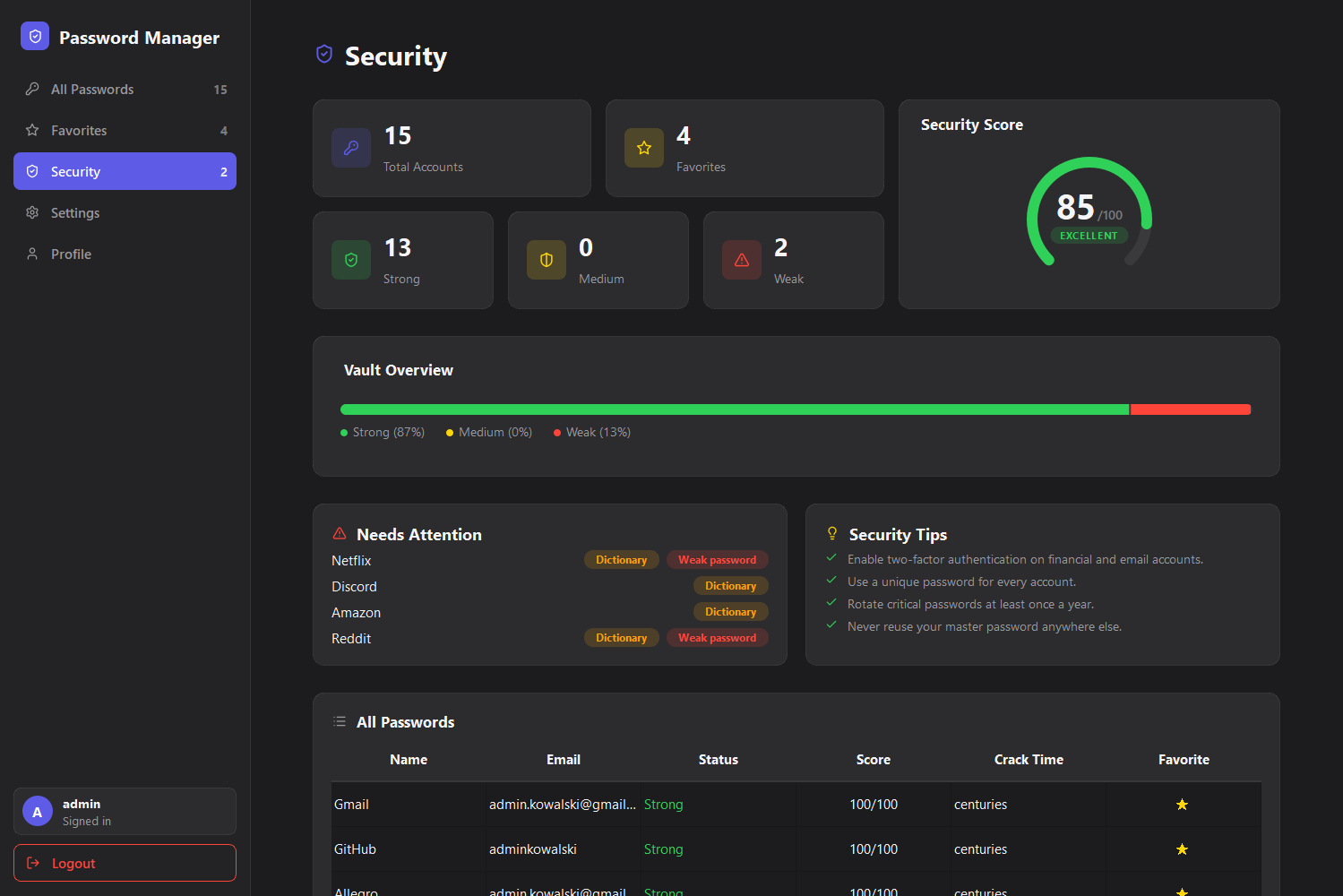Click Amazon in Needs Attention list
This screenshot has width=1343, height=896.
pos(356,612)
